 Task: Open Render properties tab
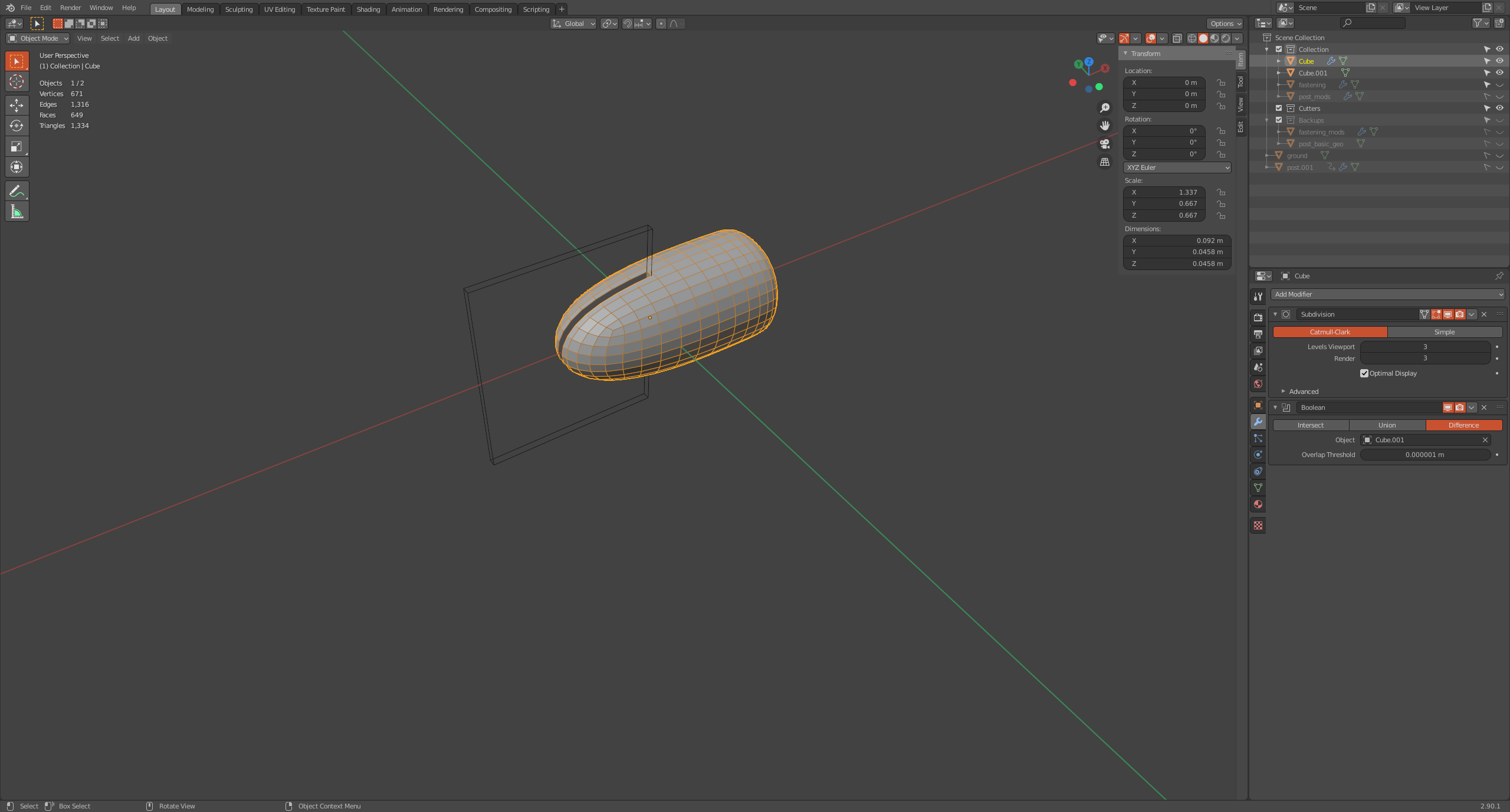click(x=1258, y=317)
